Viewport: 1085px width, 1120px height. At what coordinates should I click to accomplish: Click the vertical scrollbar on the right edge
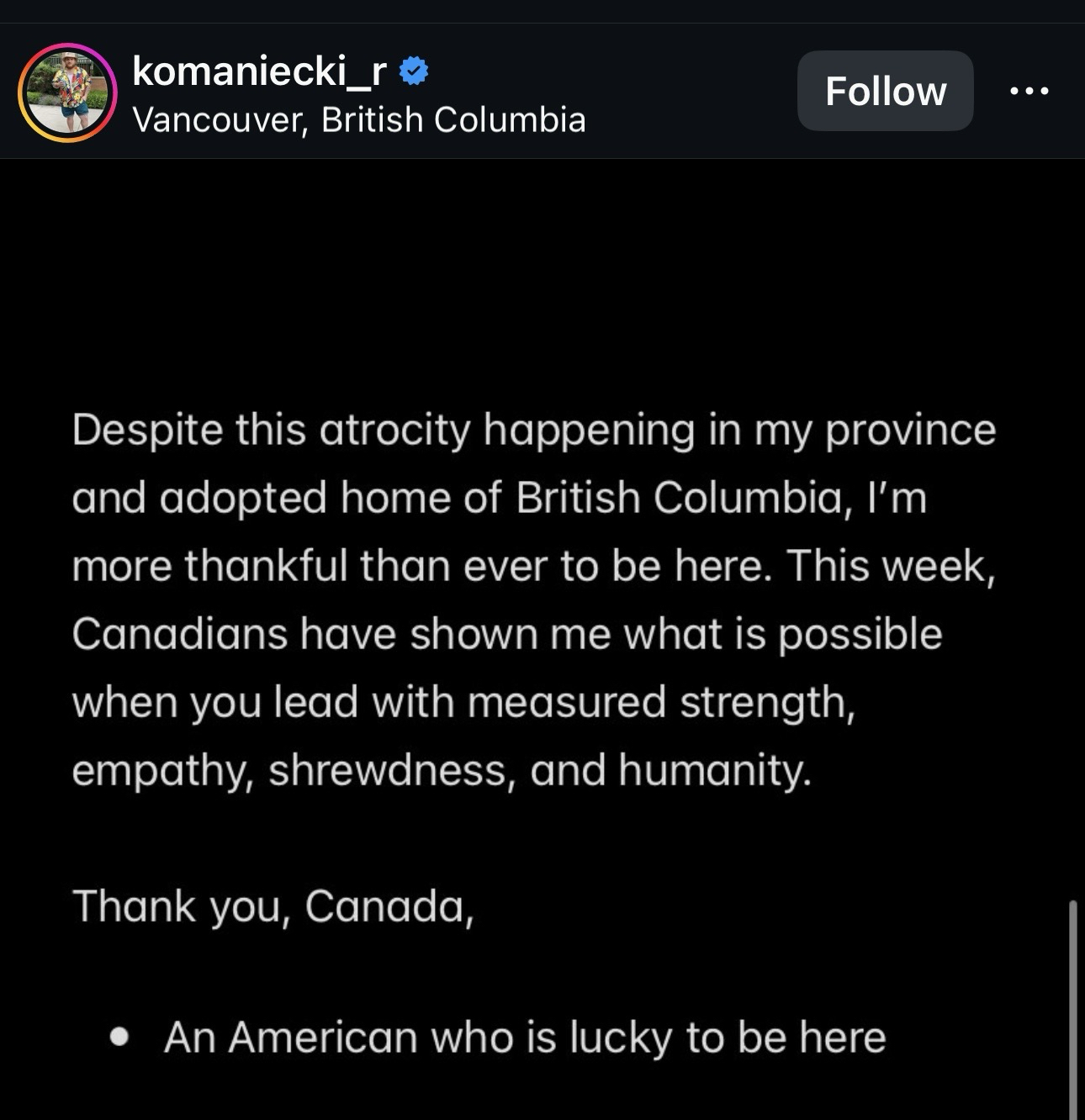(1072, 1009)
